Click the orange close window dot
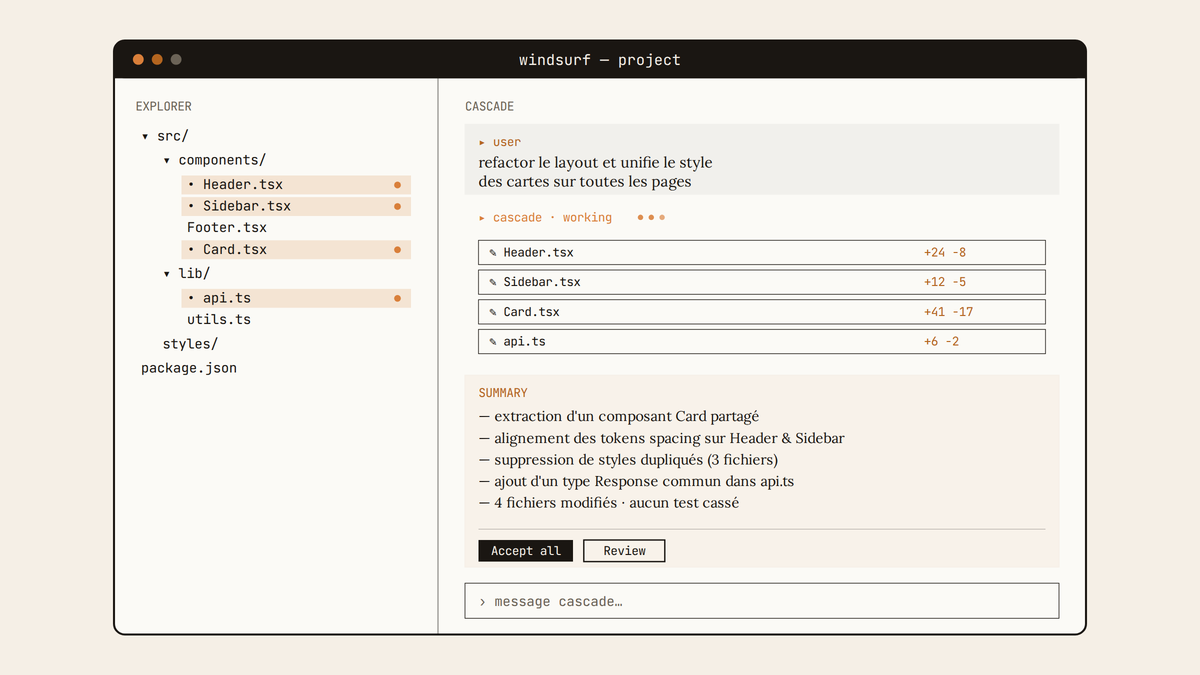The width and height of the screenshot is (1200, 675). coord(138,60)
